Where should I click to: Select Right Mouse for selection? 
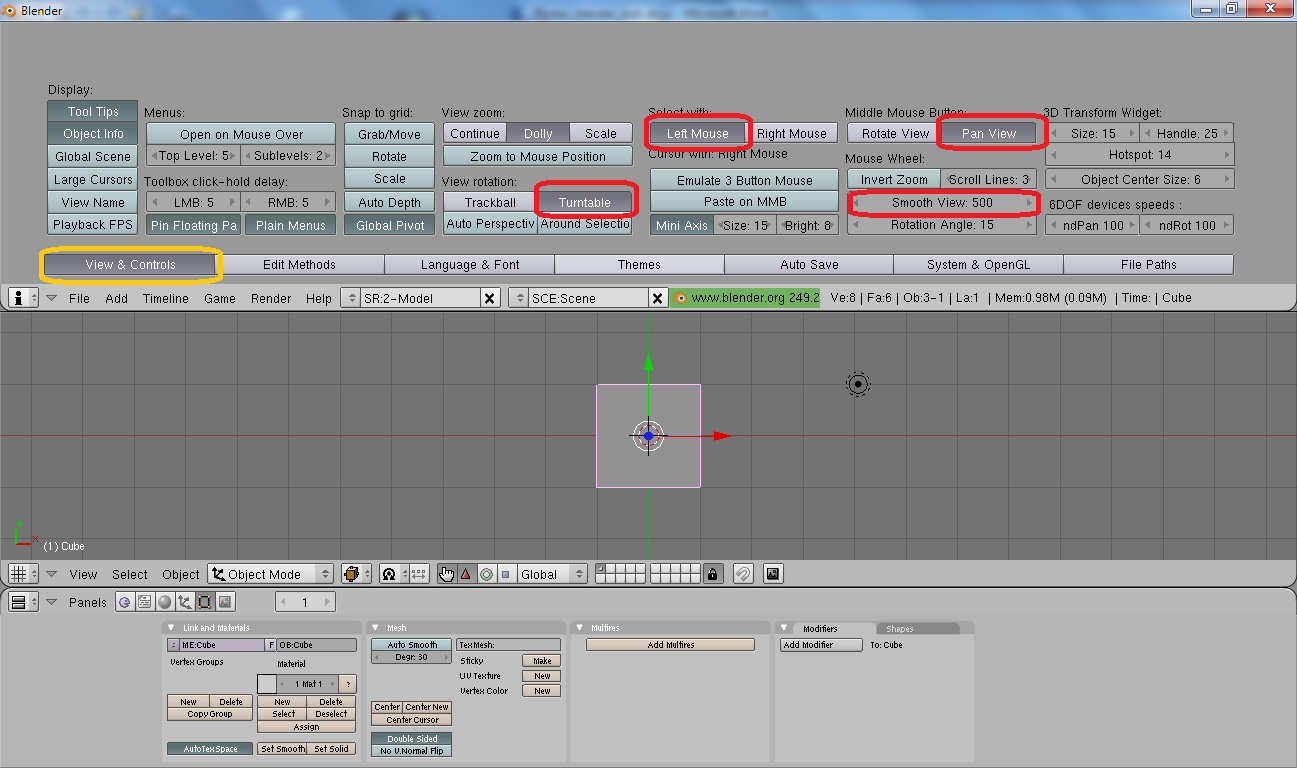tap(791, 133)
